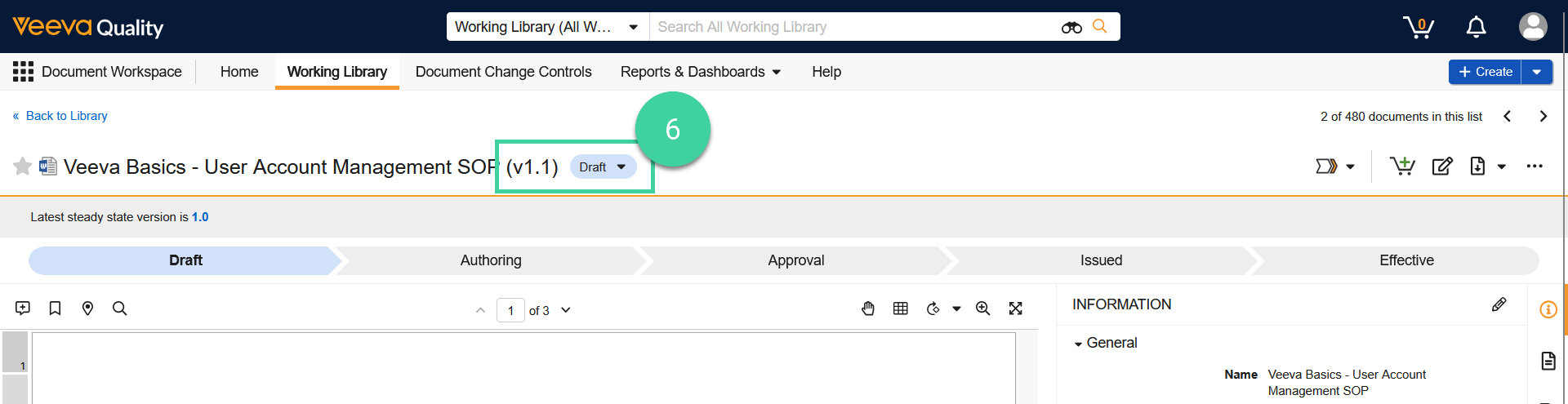1568x404 pixels.
Task: Open workflow actions arrow icon
Action: click(x=1326, y=166)
